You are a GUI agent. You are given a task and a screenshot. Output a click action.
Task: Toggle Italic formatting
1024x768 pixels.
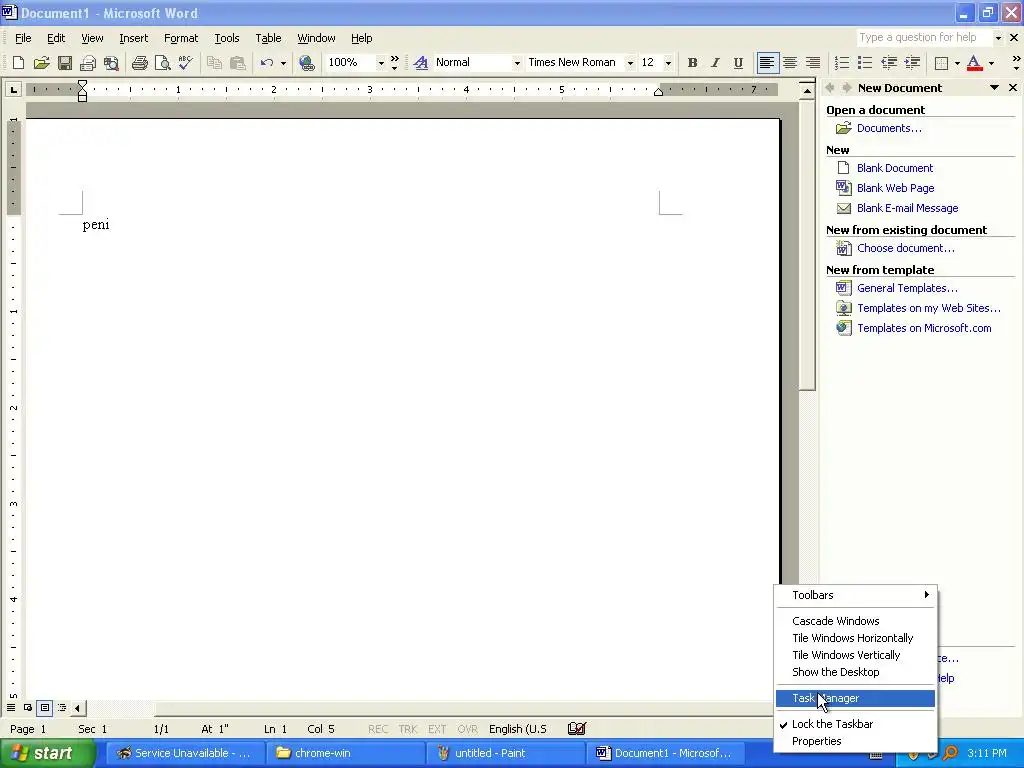click(x=715, y=63)
